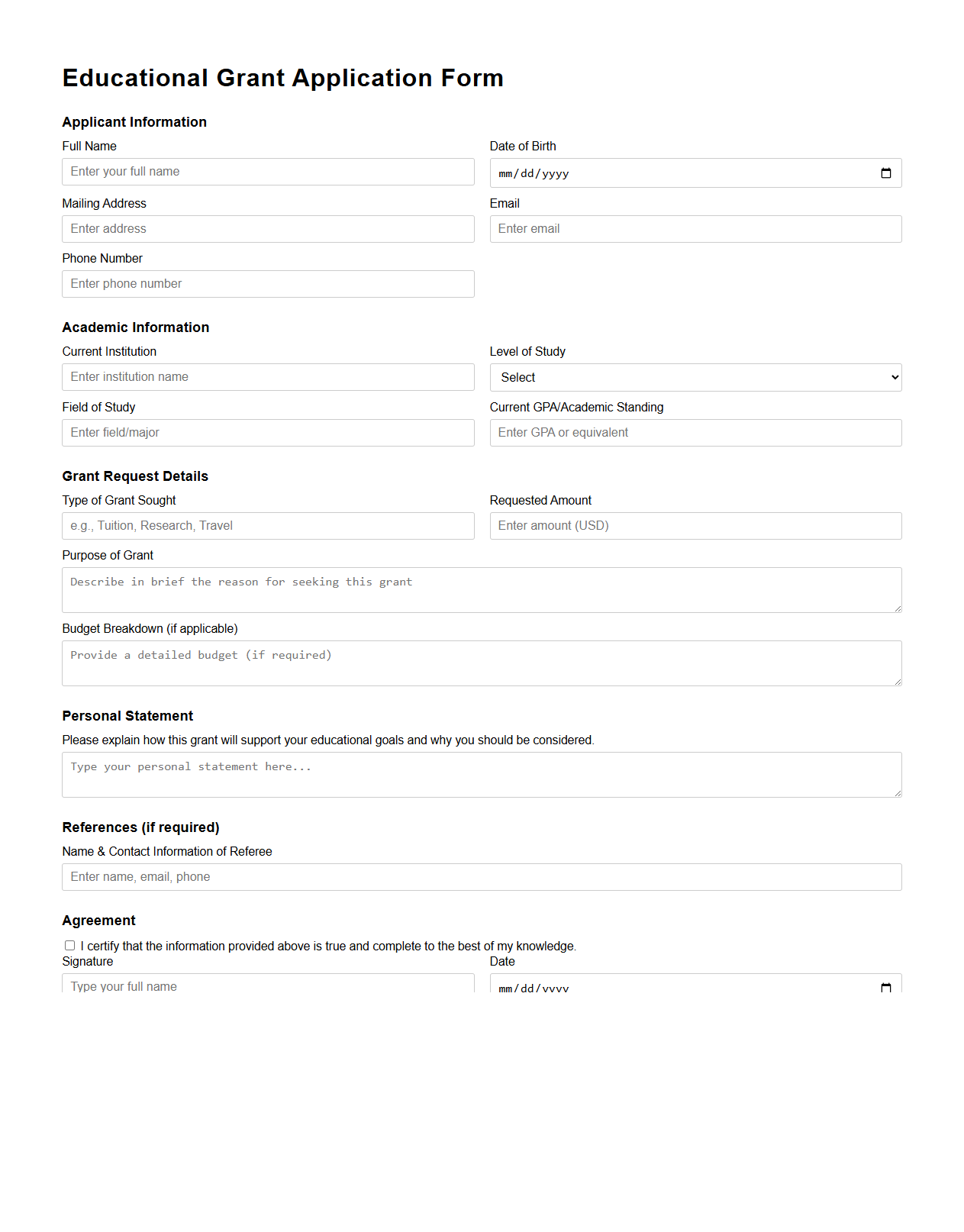The width and height of the screenshot is (964, 1232).
Task: Click into the Phone Number field
Action: (268, 284)
